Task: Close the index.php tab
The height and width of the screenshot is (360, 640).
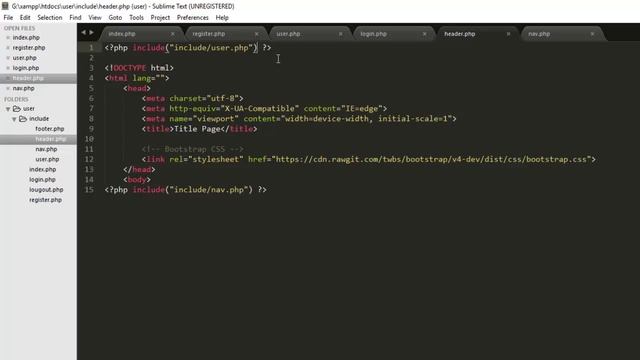Action: [x=173, y=34]
